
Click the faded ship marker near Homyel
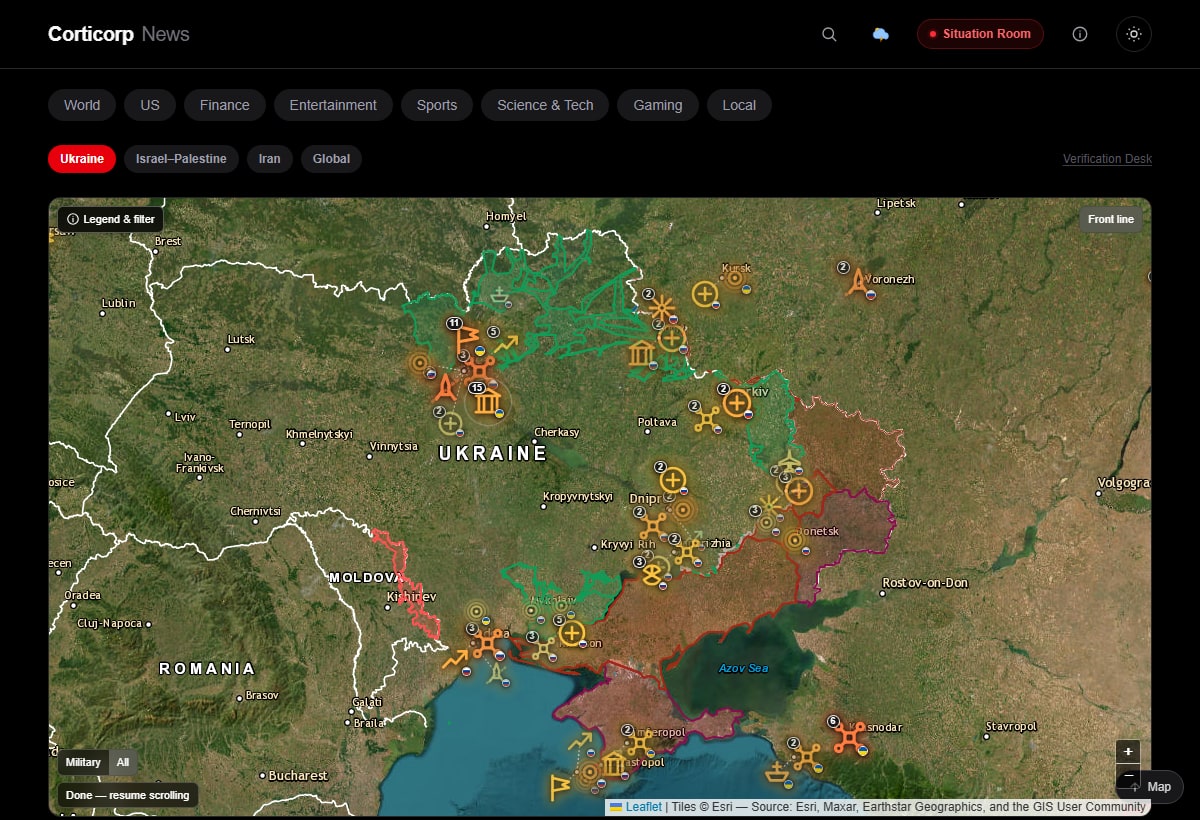(499, 293)
